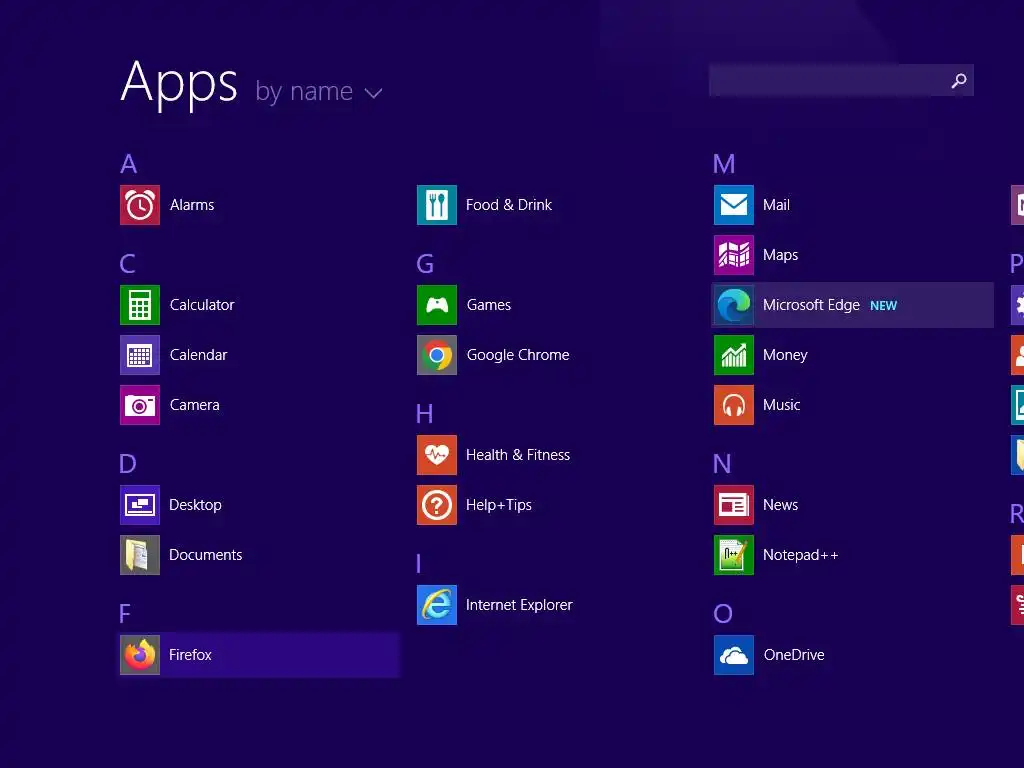Click the "Health & Fitness" label

pyautogui.click(x=518, y=455)
